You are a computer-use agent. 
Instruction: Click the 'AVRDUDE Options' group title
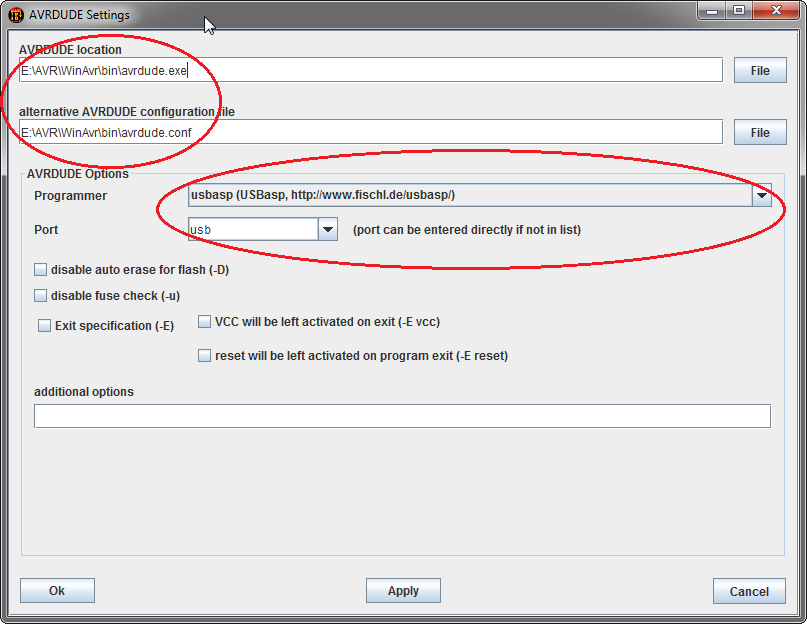point(78,174)
